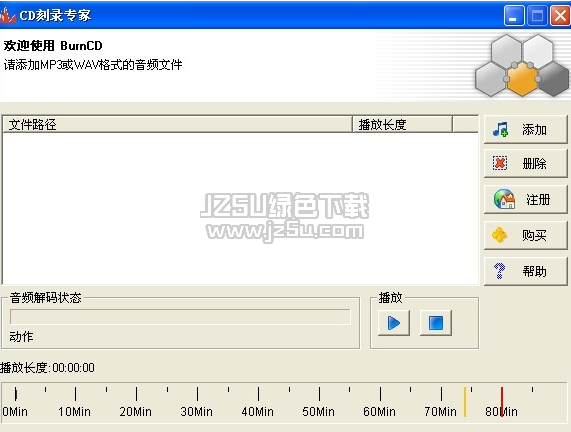Stop playback with the blue square button
The image size is (571, 432).
pyautogui.click(x=436, y=323)
